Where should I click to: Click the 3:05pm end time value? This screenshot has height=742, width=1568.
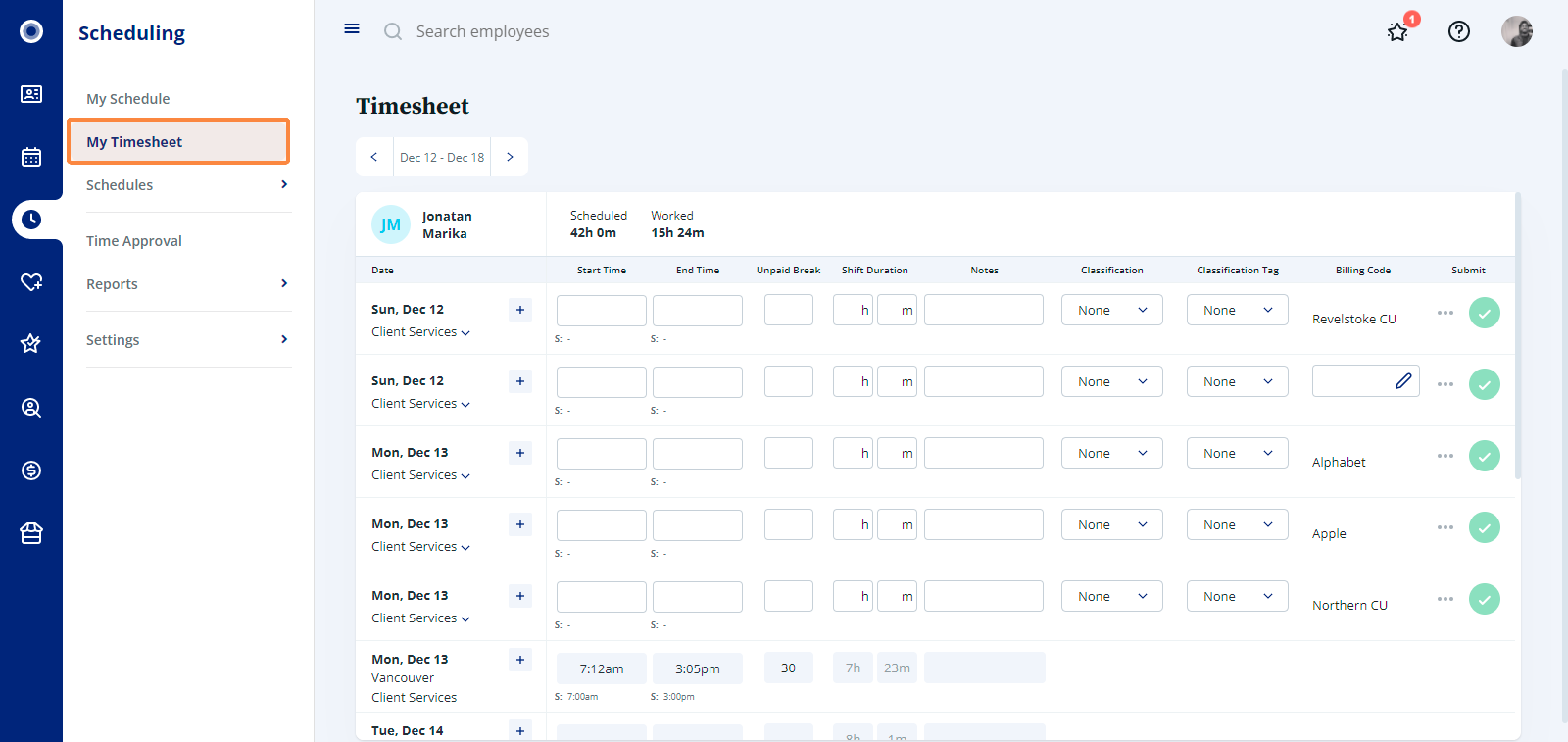697,668
